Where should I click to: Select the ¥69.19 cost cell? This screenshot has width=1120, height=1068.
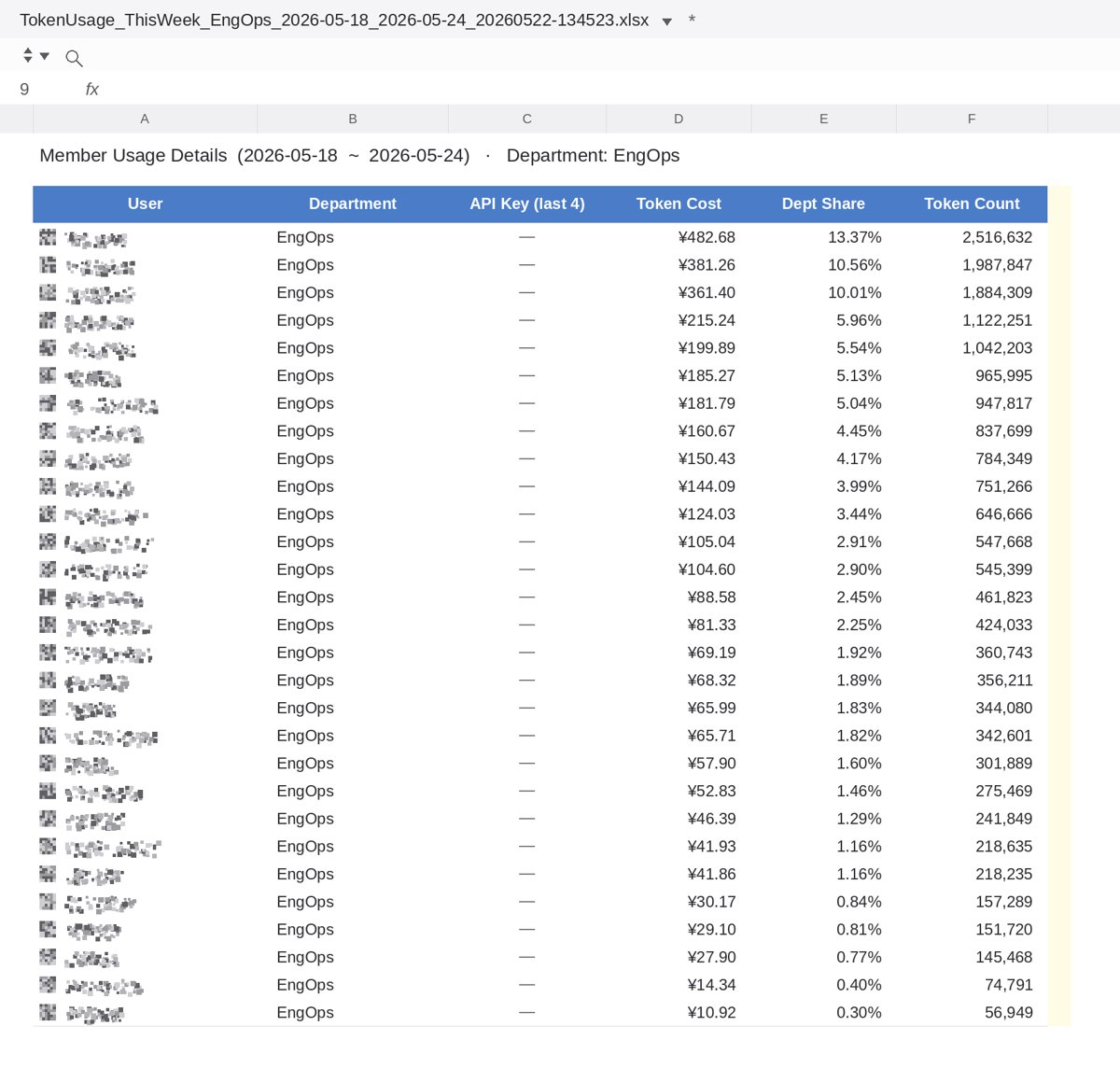(x=679, y=653)
